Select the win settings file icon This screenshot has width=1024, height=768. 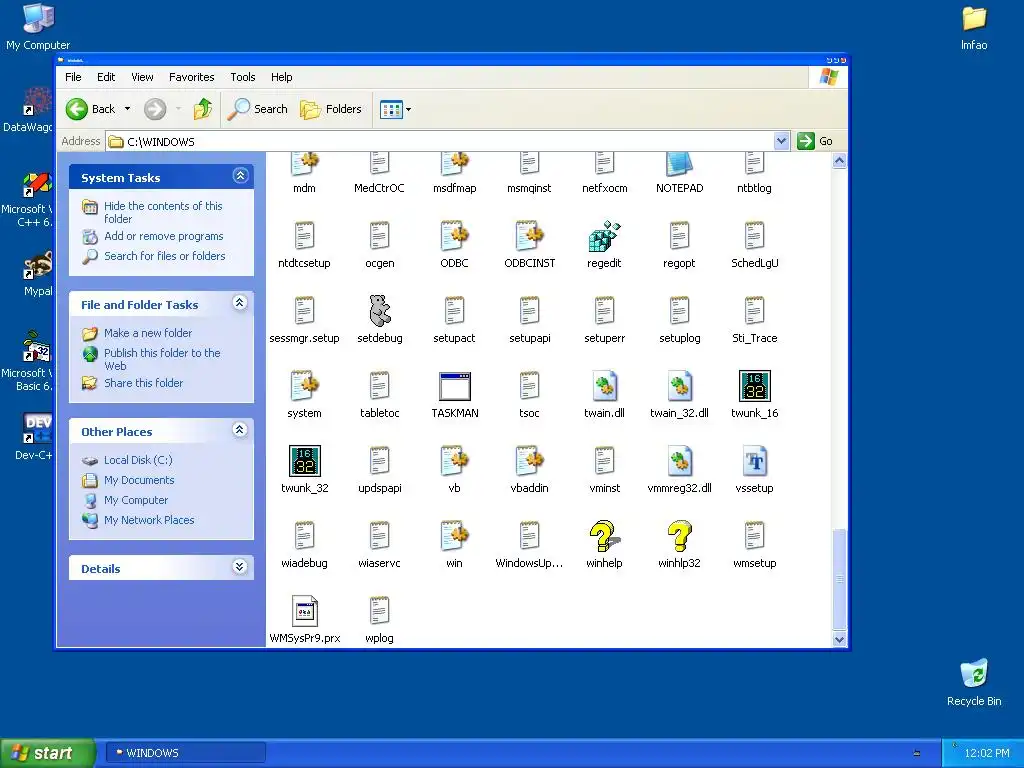455,536
